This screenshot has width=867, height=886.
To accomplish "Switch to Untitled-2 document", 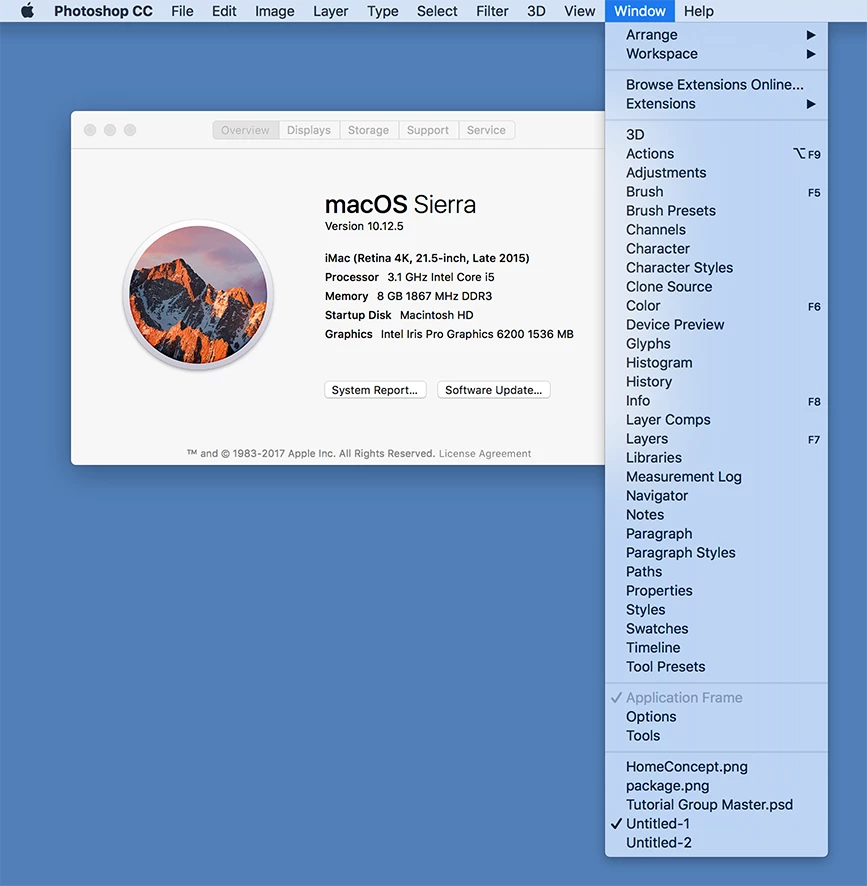I will tap(716, 843).
